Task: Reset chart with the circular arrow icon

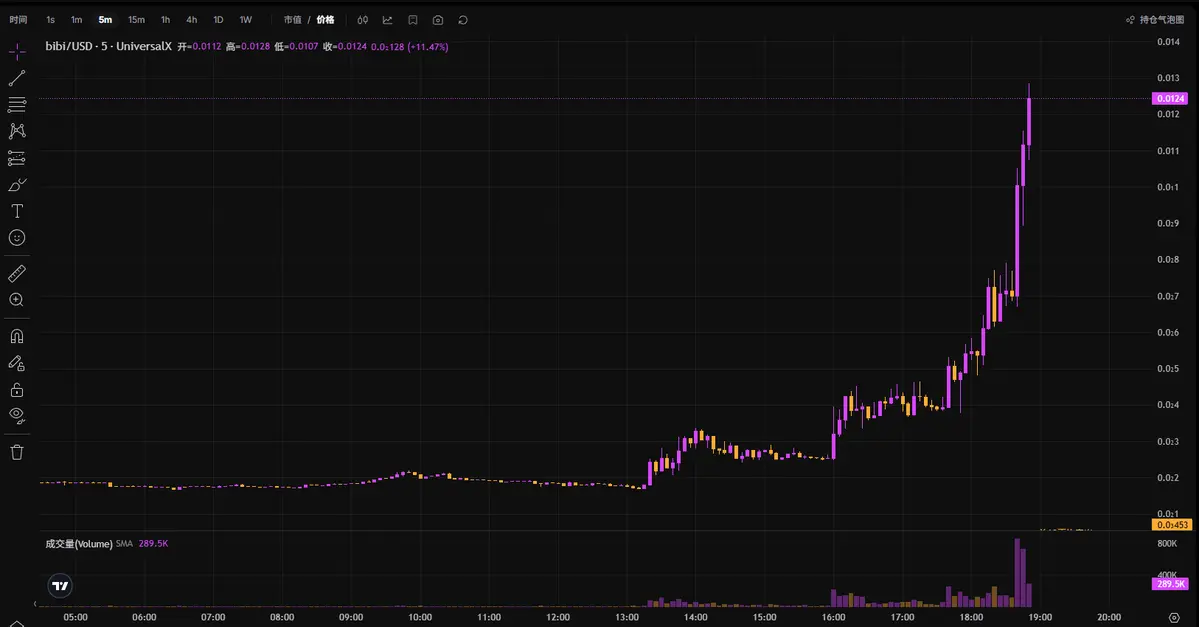Action: coord(463,20)
